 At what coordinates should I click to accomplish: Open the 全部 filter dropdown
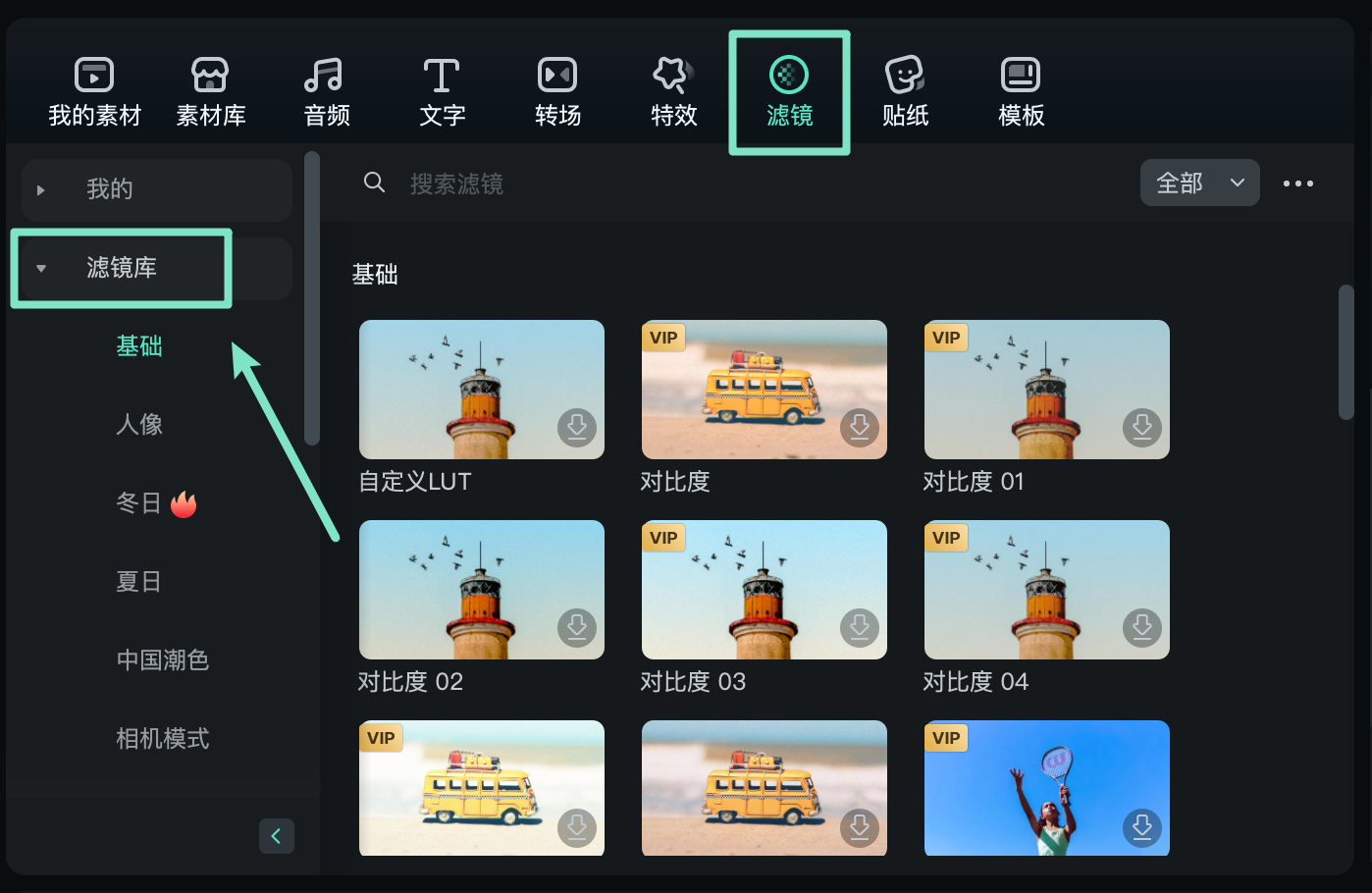(1199, 183)
